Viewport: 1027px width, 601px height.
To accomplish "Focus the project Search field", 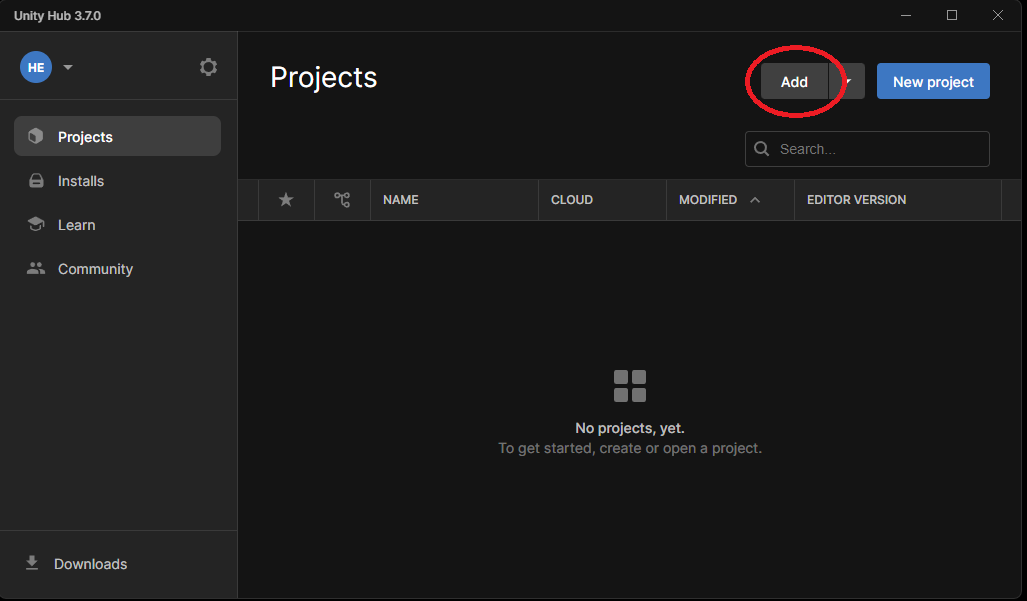I will point(867,149).
